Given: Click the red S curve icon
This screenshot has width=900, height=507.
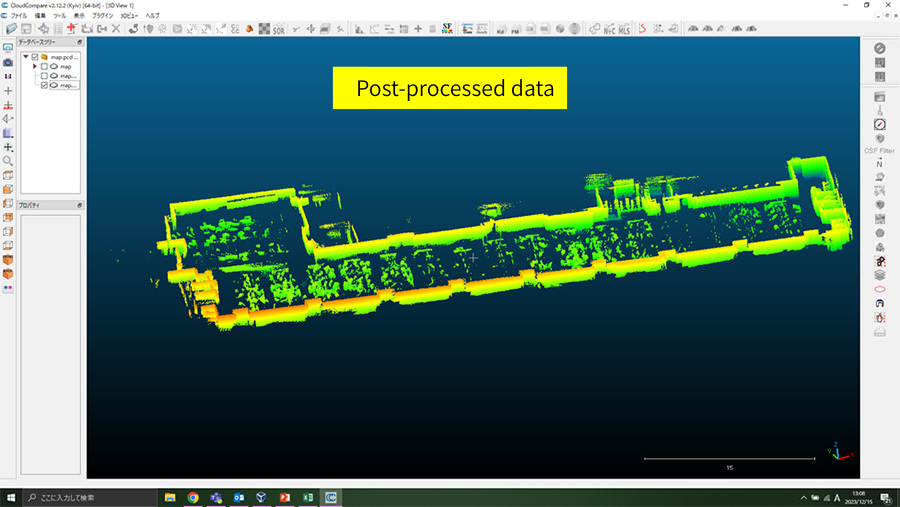Looking at the screenshot, I should click(x=642, y=29).
